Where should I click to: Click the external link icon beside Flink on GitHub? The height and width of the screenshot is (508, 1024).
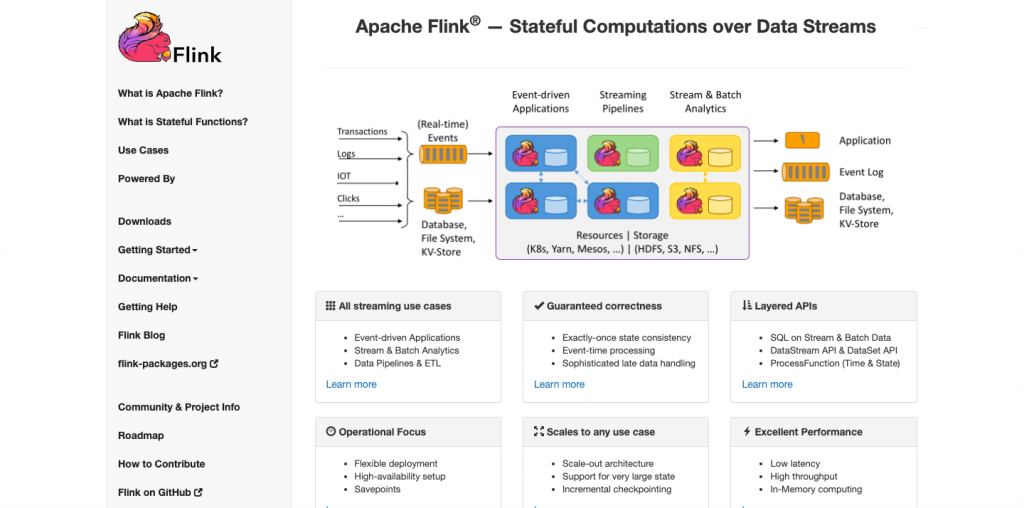199,492
